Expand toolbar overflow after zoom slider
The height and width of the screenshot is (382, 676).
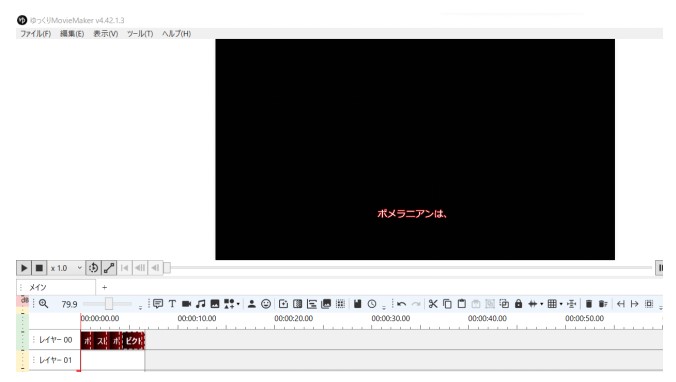click(140, 307)
